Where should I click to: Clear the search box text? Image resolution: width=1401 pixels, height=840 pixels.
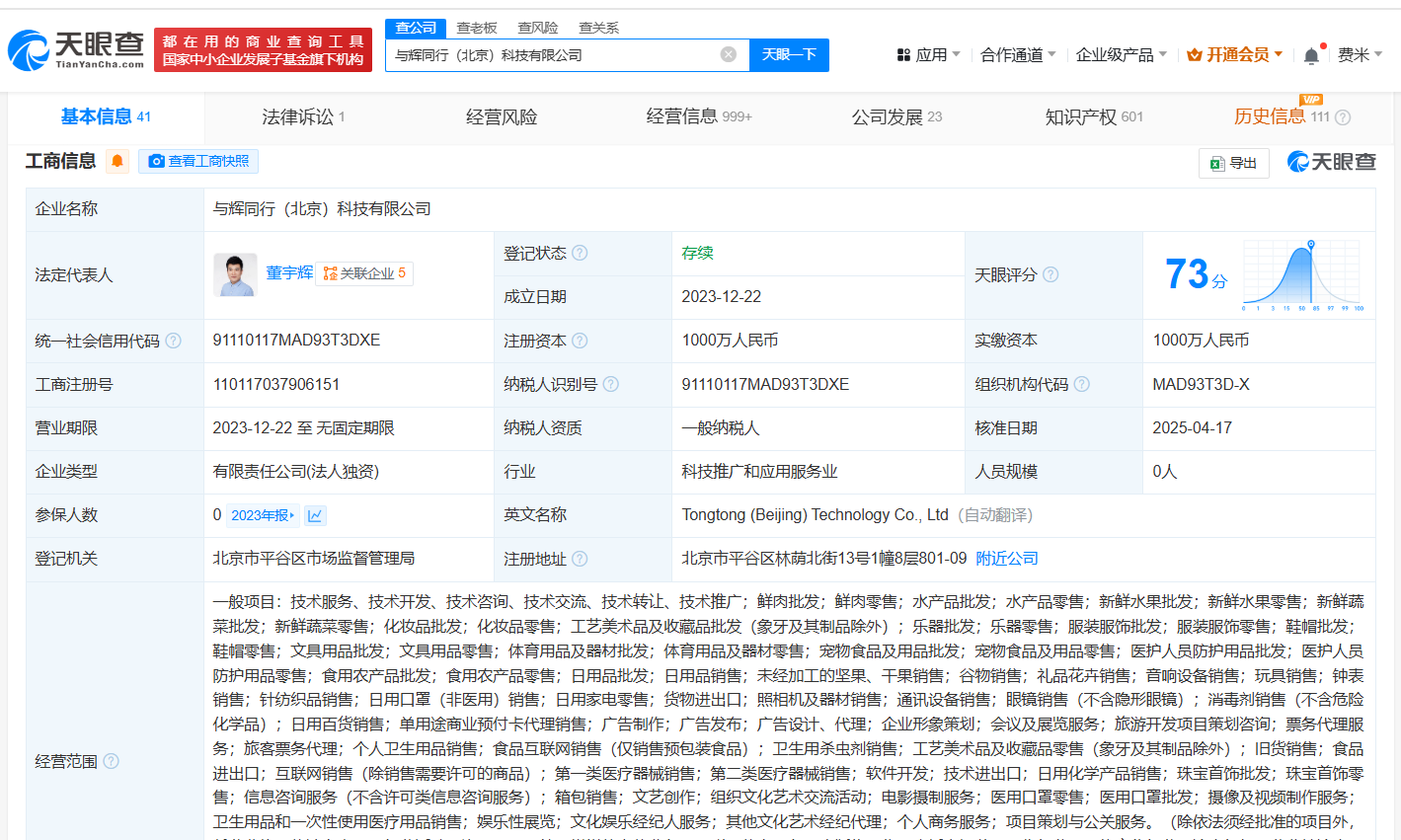729,54
